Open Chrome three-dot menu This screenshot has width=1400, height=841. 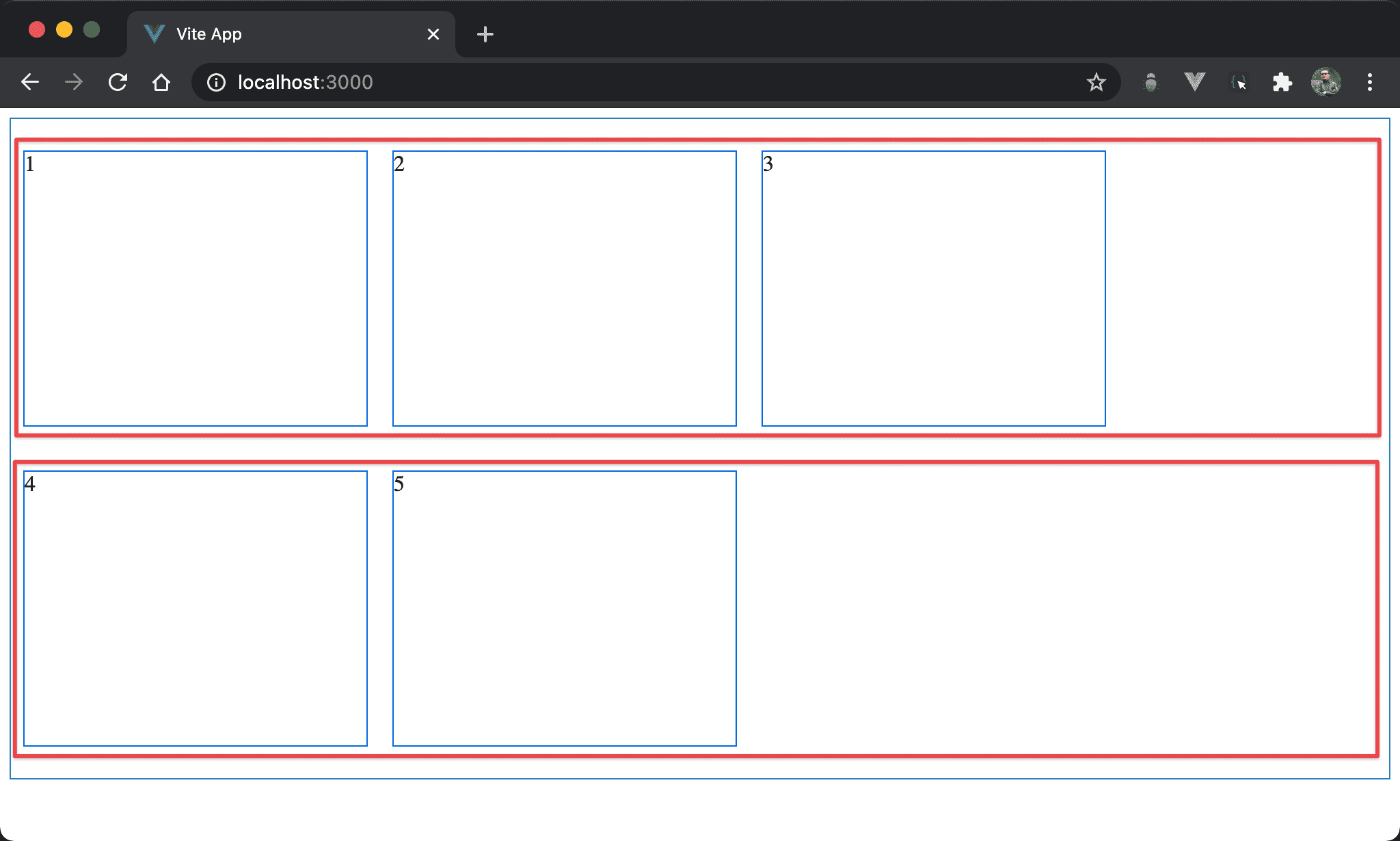1369,83
